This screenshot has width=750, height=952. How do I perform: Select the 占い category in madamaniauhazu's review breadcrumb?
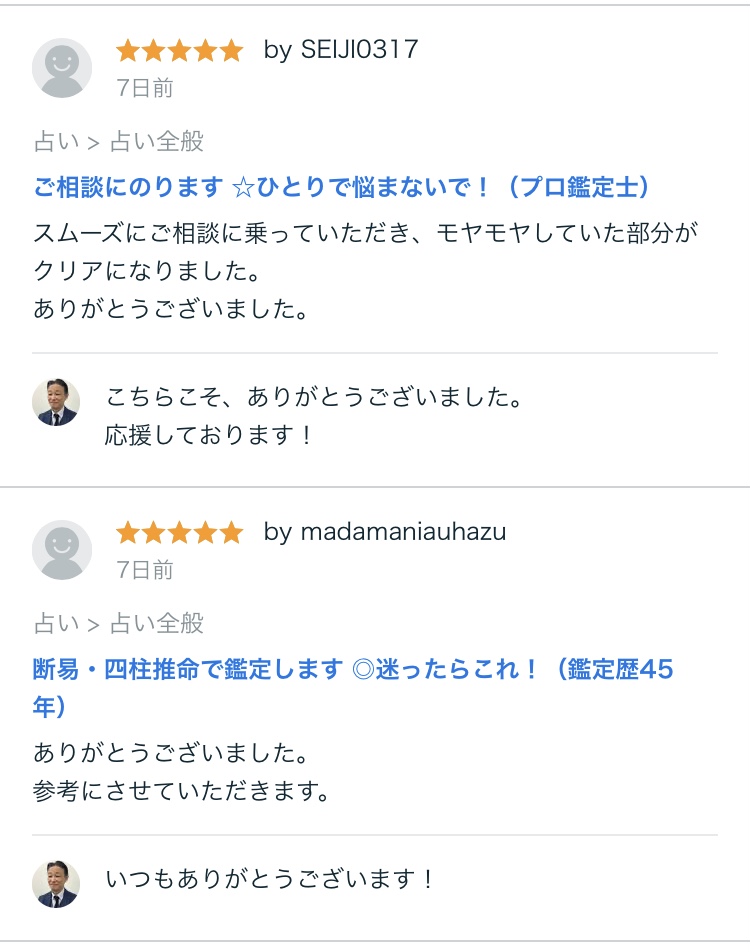point(56,624)
